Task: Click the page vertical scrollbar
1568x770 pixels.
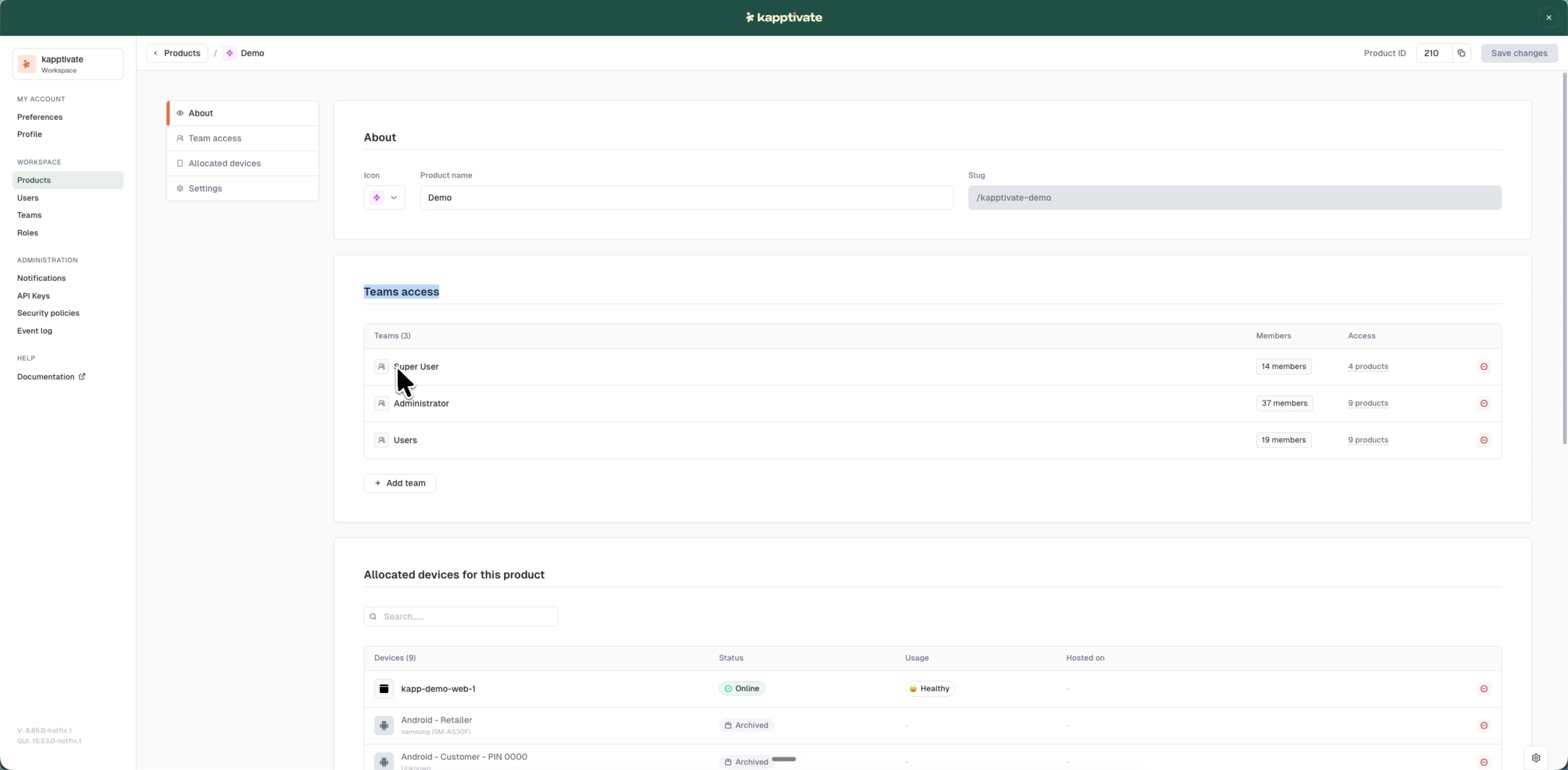Action: pyautogui.click(x=1564, y=259)
